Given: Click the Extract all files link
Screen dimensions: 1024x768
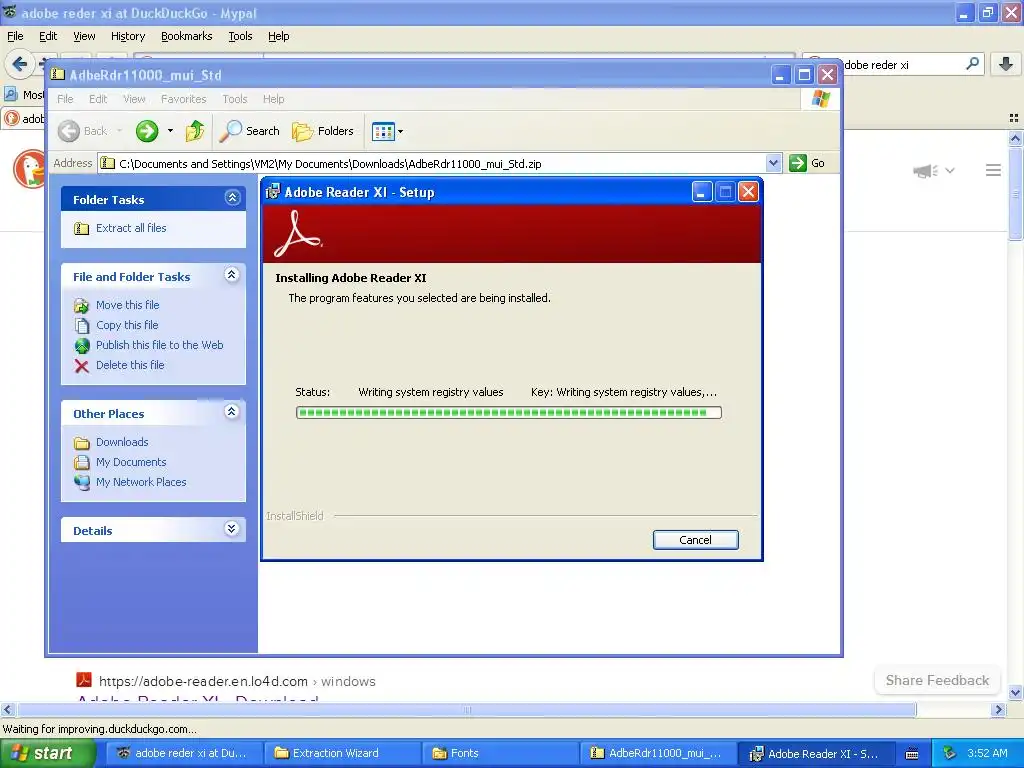Looking at the screenshot, I should point(131,228).
